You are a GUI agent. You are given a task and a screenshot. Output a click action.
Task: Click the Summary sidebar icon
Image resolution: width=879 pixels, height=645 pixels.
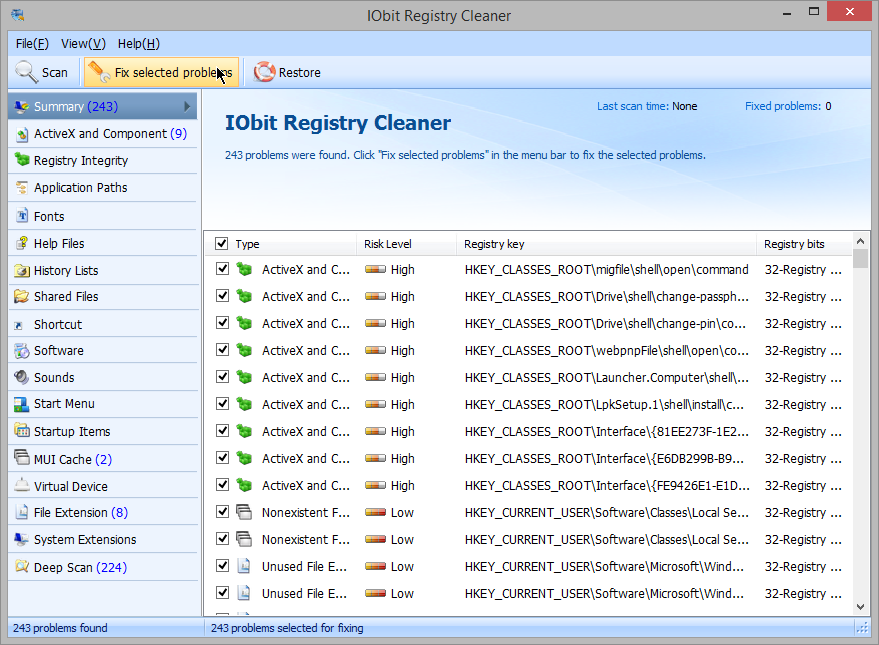22,106
